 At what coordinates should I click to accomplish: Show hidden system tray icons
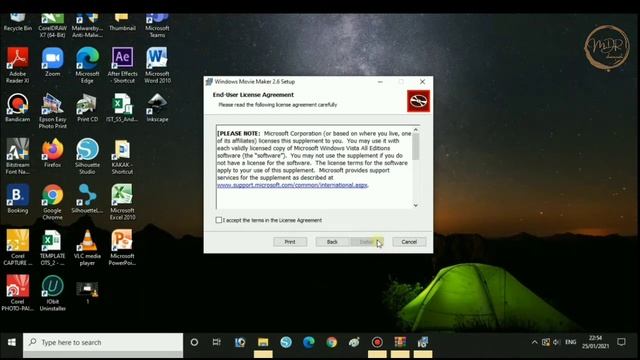tap(534, 342)
